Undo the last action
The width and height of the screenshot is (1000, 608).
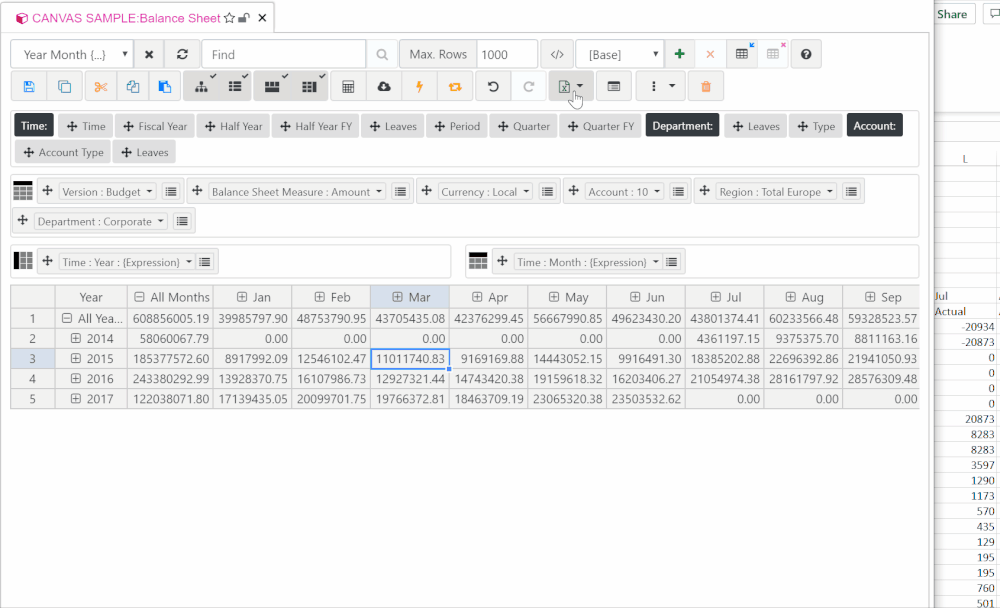[491, 86]
